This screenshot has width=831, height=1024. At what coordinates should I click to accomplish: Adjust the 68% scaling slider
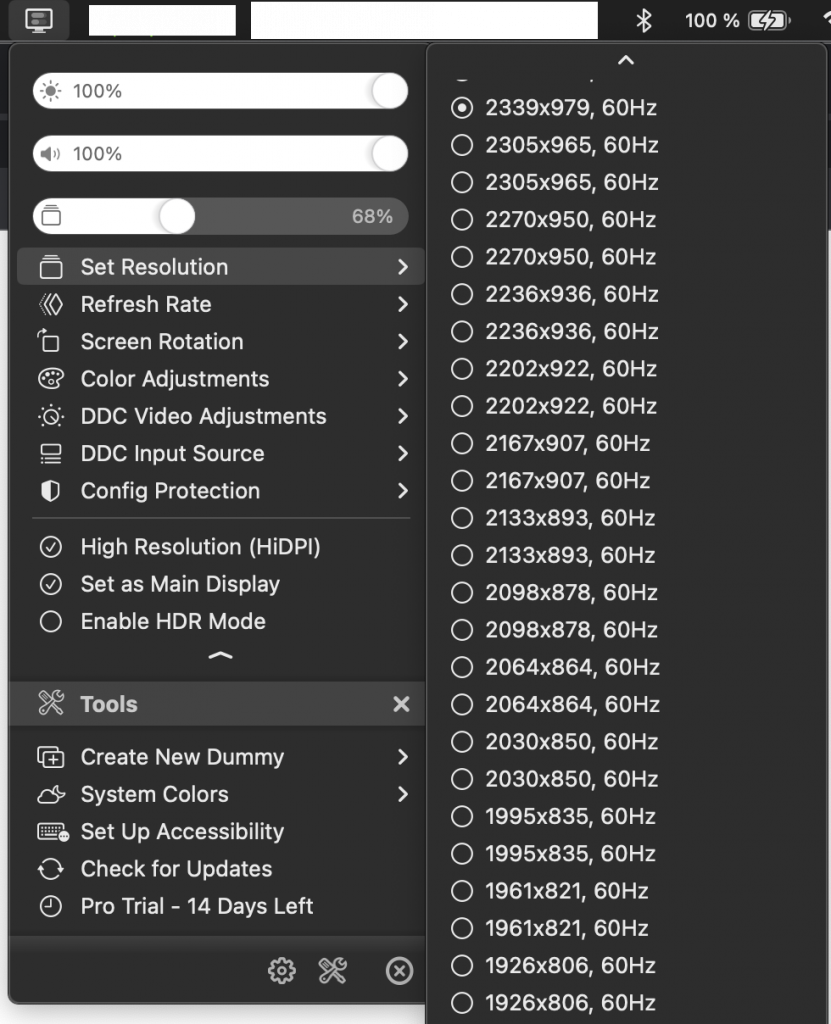click(x=180, y=216)
